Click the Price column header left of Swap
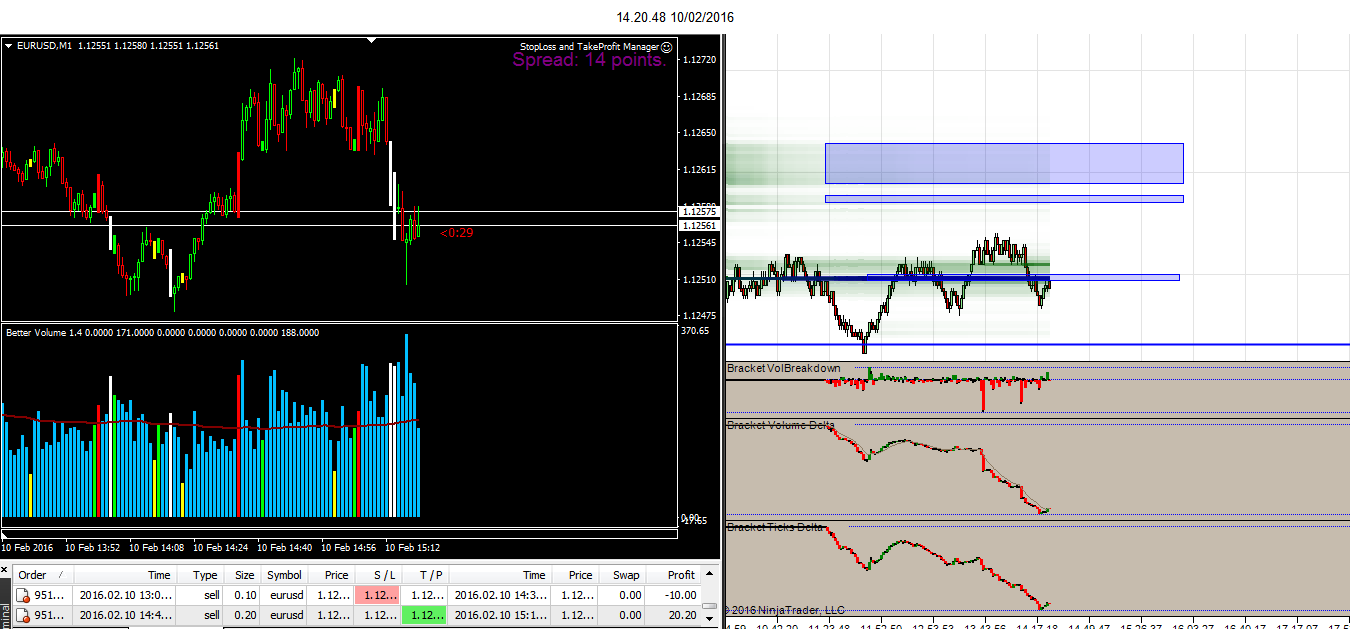The height and width of the screenshot is (629, 1350). pos(574,575)
